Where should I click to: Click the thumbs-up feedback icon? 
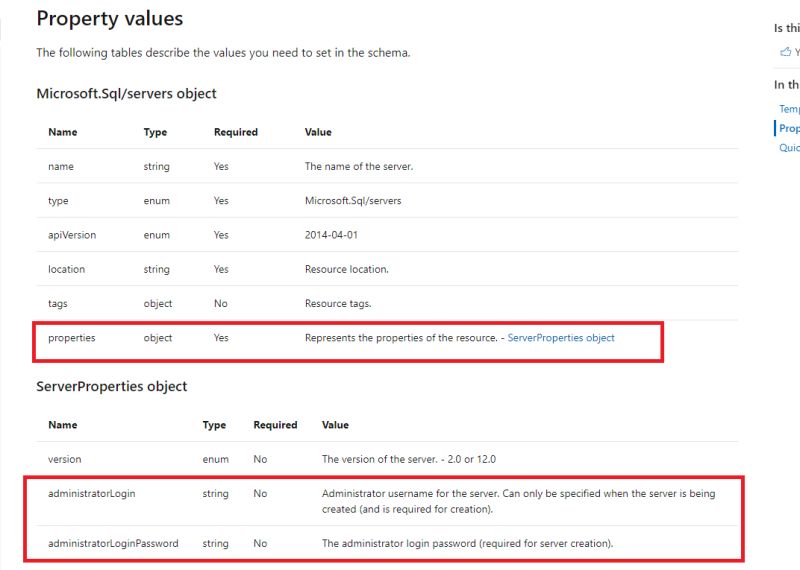[785, 52]
